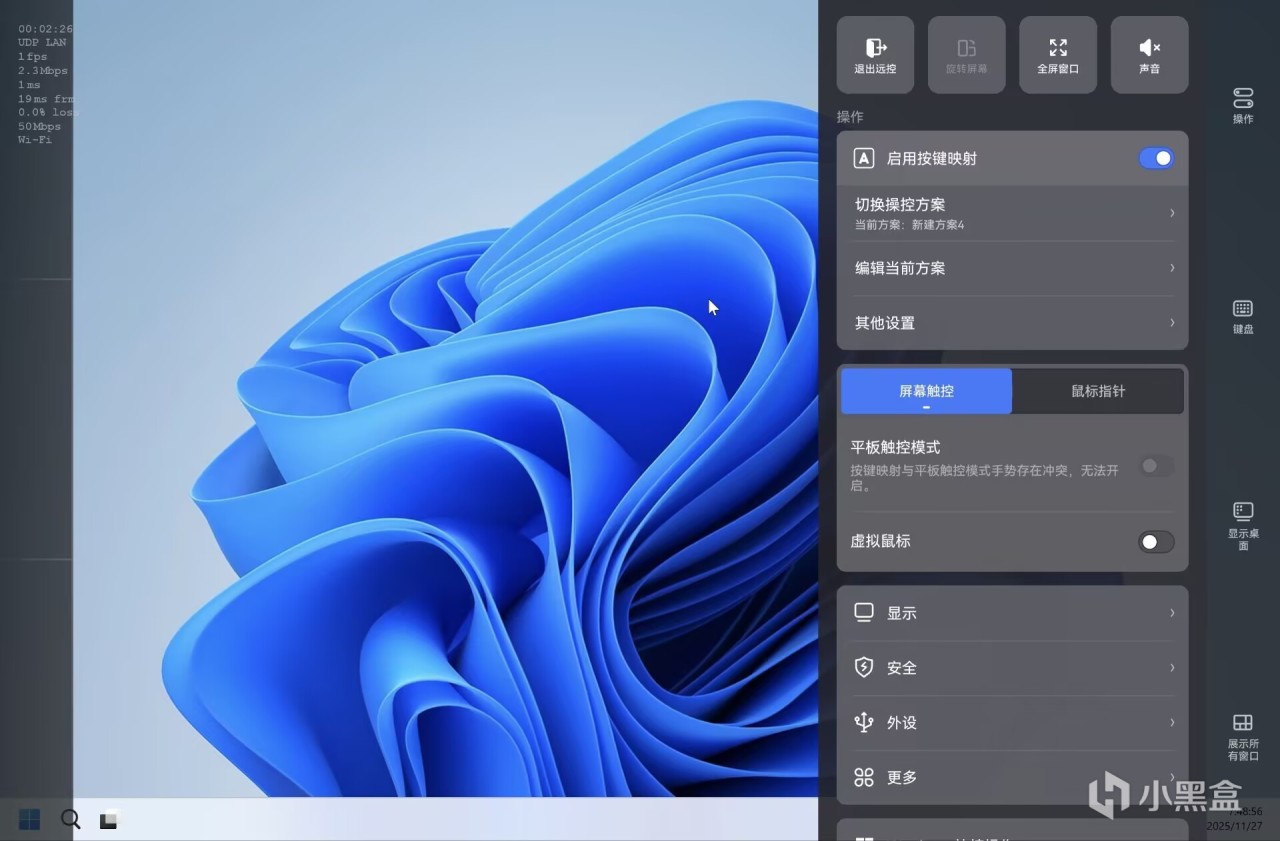
Task: Click the "UDP LAN" connection text
Action: pyautogui.click(x=44, y=43)
